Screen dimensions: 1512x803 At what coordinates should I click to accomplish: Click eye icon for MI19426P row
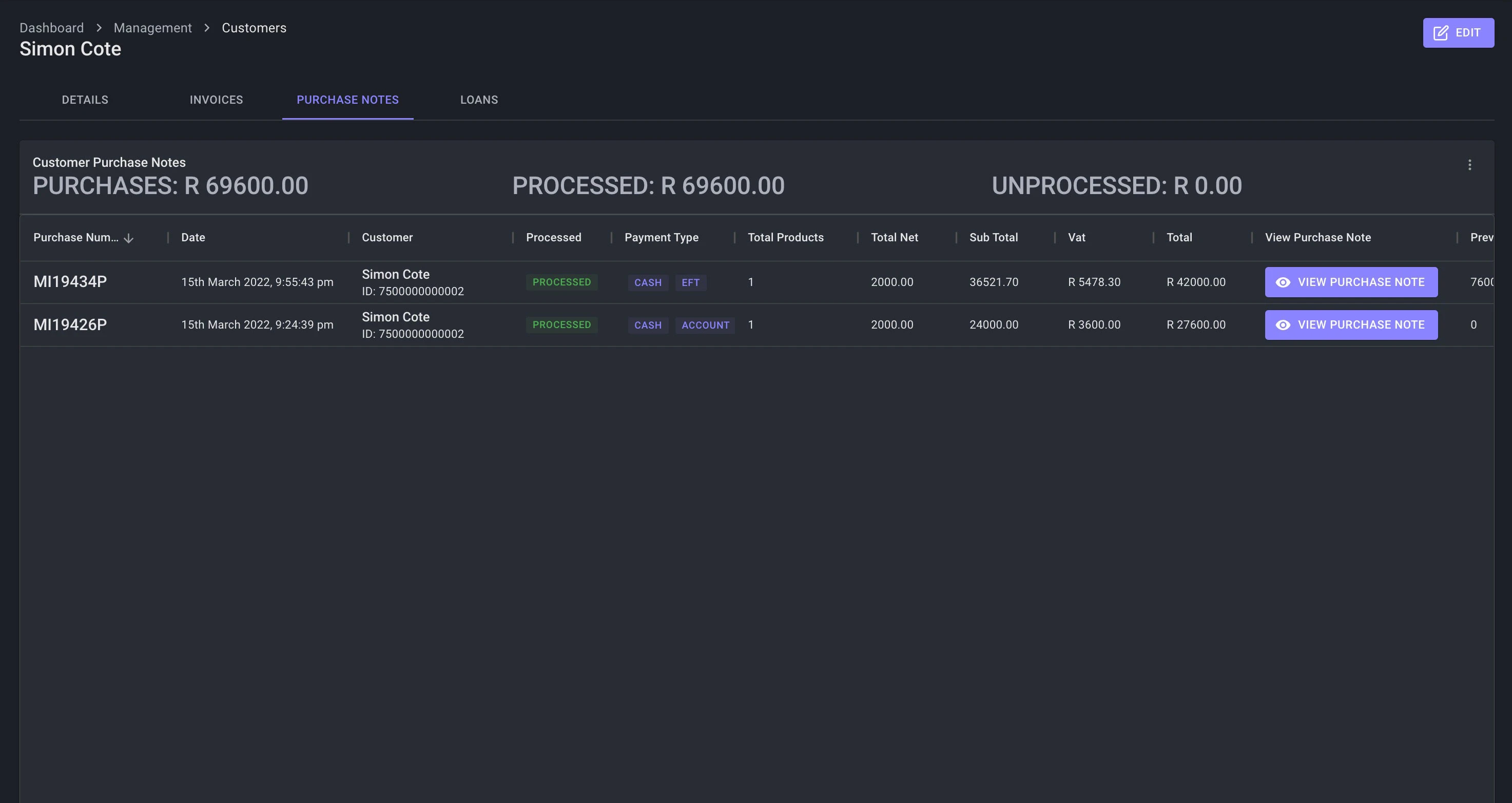1283,325
